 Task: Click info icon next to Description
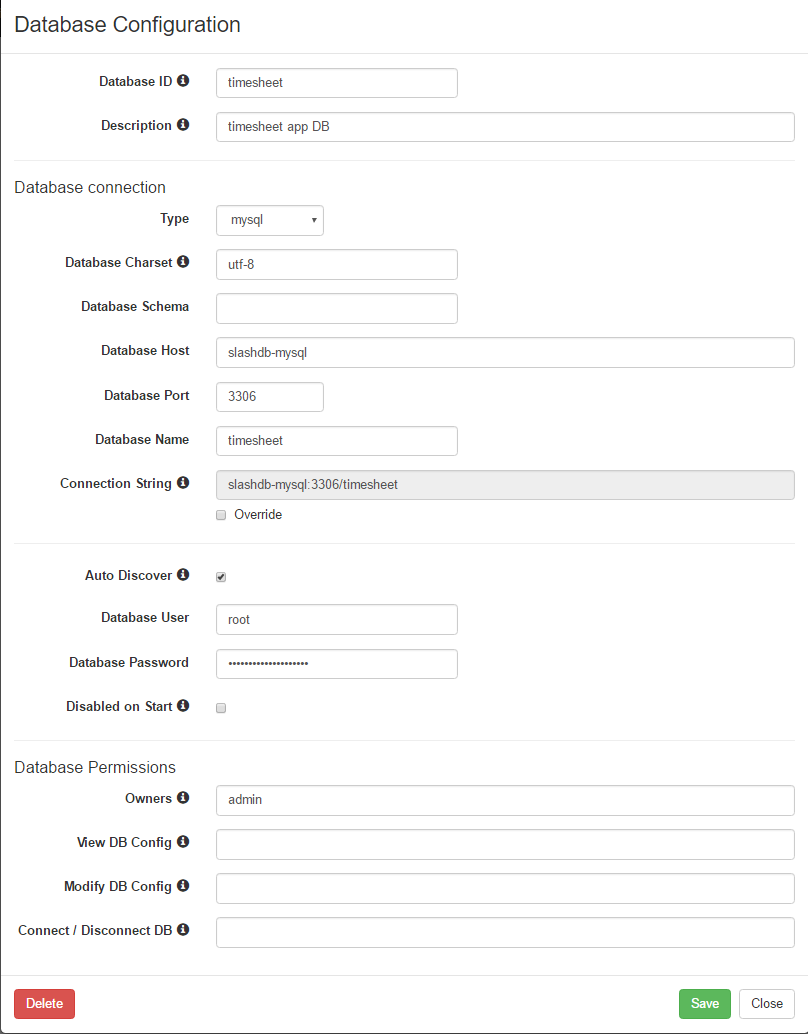183,124
